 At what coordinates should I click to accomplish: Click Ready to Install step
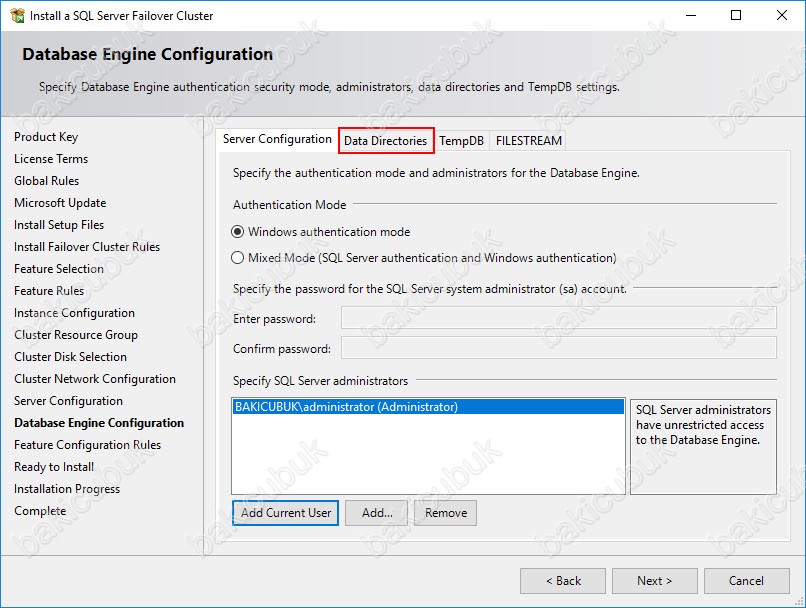54,467
